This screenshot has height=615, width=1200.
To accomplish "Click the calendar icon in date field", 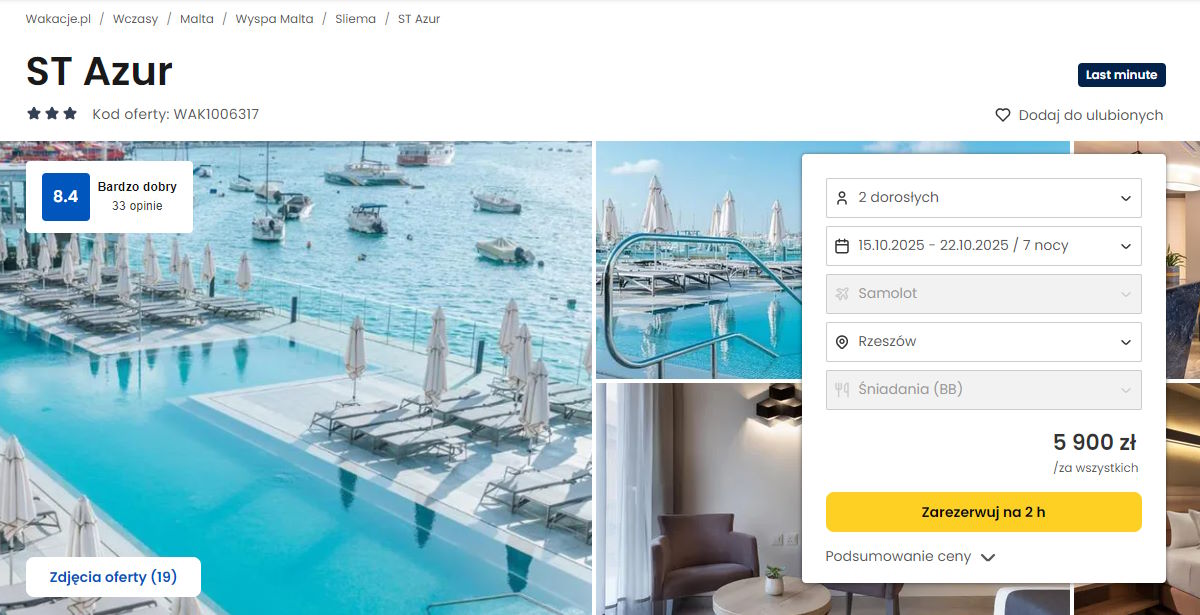I will click(842, 246).
